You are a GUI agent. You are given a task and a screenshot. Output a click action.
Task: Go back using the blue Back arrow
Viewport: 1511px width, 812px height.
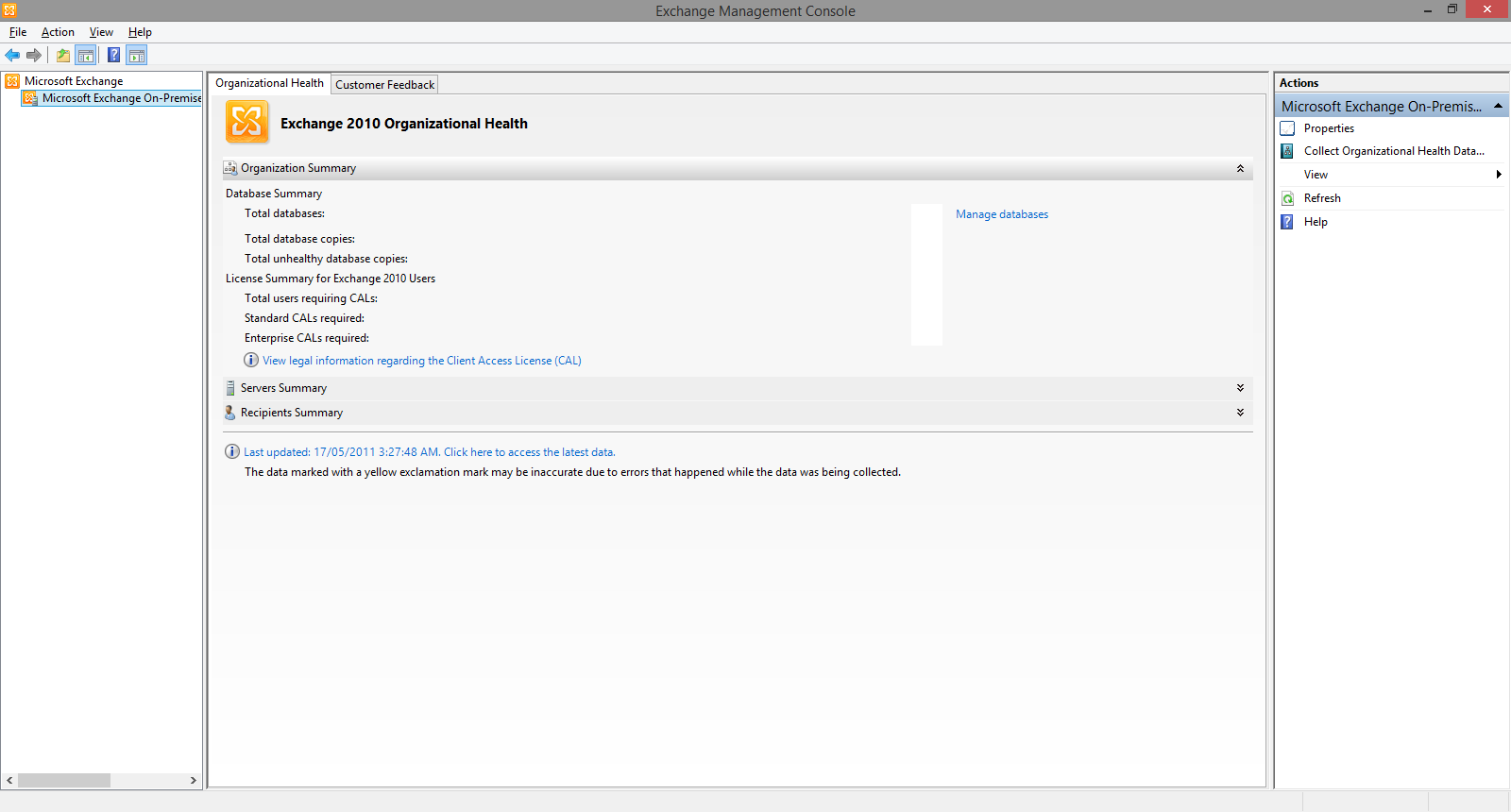coord(12,55)
